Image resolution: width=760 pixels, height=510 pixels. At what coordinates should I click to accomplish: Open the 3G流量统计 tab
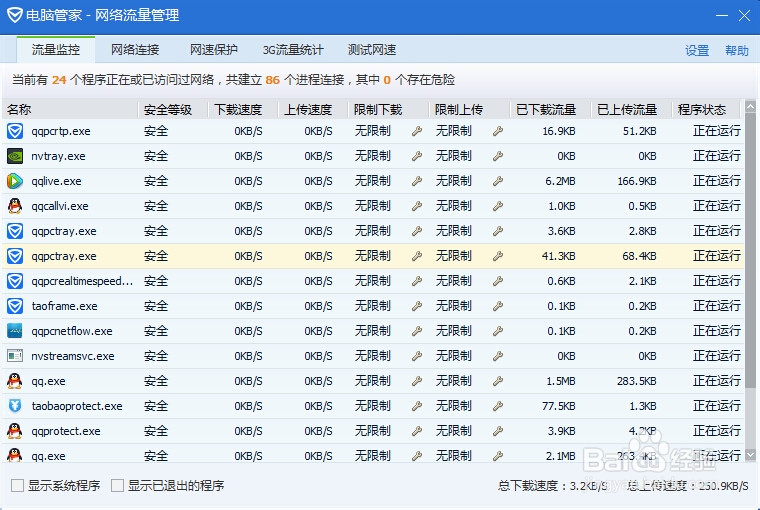293,49
